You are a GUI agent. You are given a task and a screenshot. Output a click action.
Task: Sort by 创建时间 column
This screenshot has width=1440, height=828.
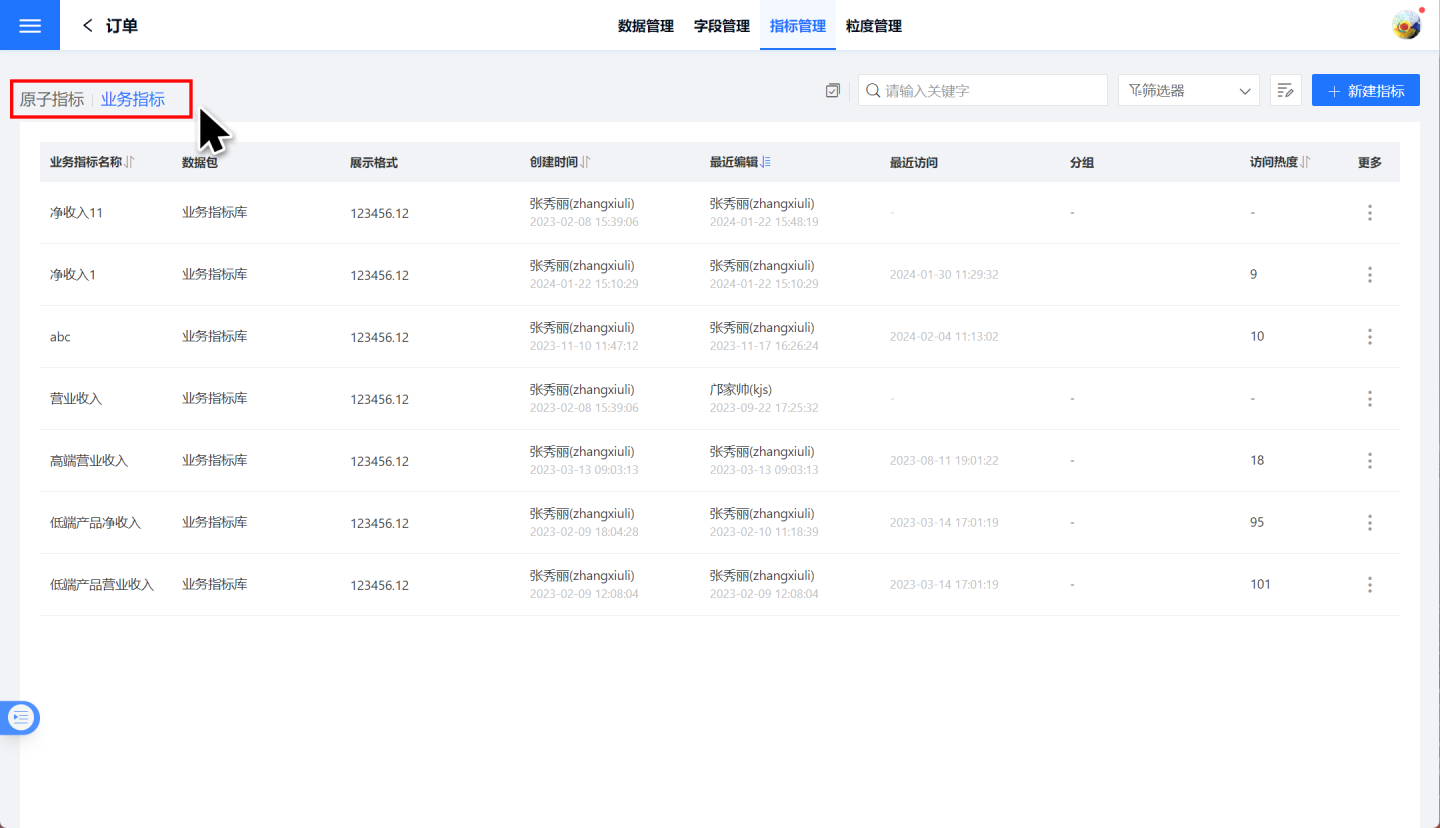click(586, 162)
